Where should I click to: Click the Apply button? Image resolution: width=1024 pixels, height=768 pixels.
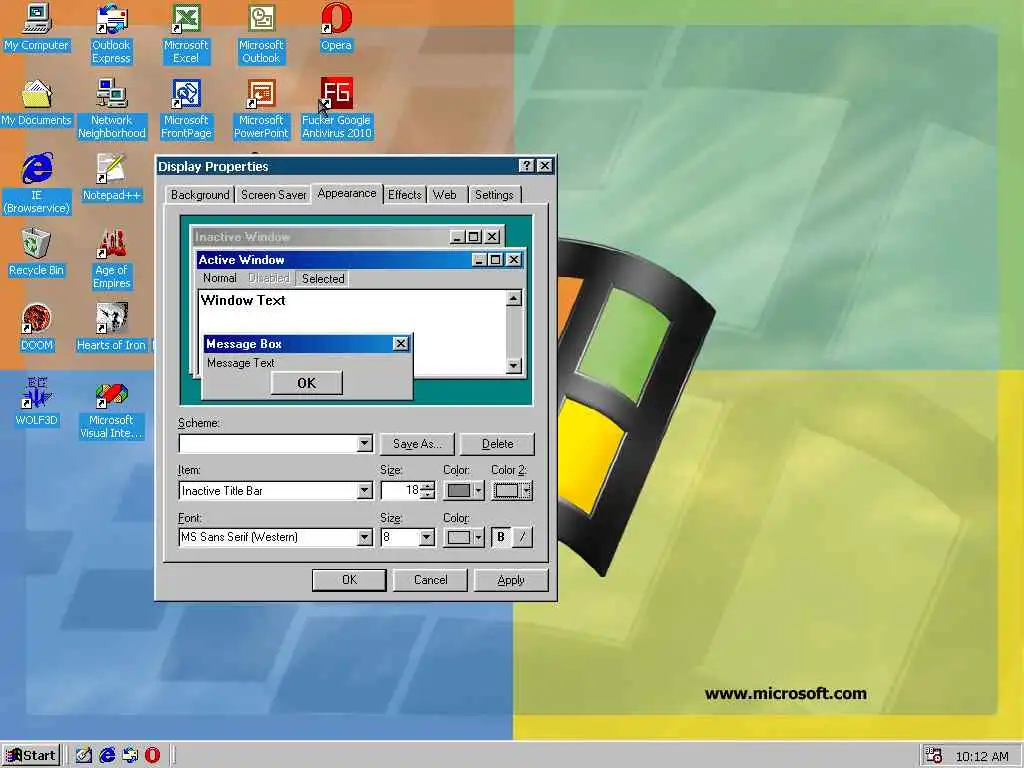pos(511,580)
